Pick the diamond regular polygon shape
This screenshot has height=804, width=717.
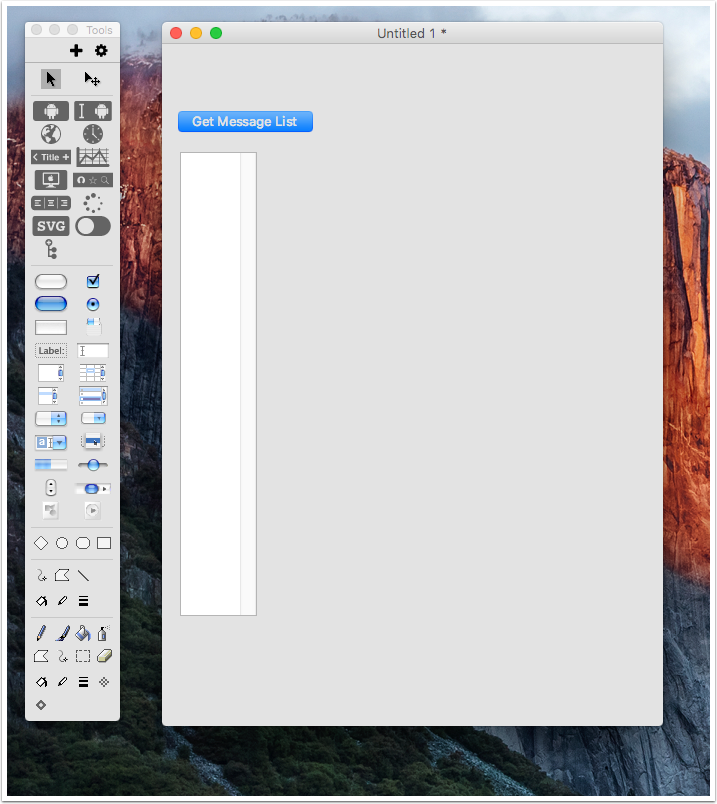[x=41, y=543]
